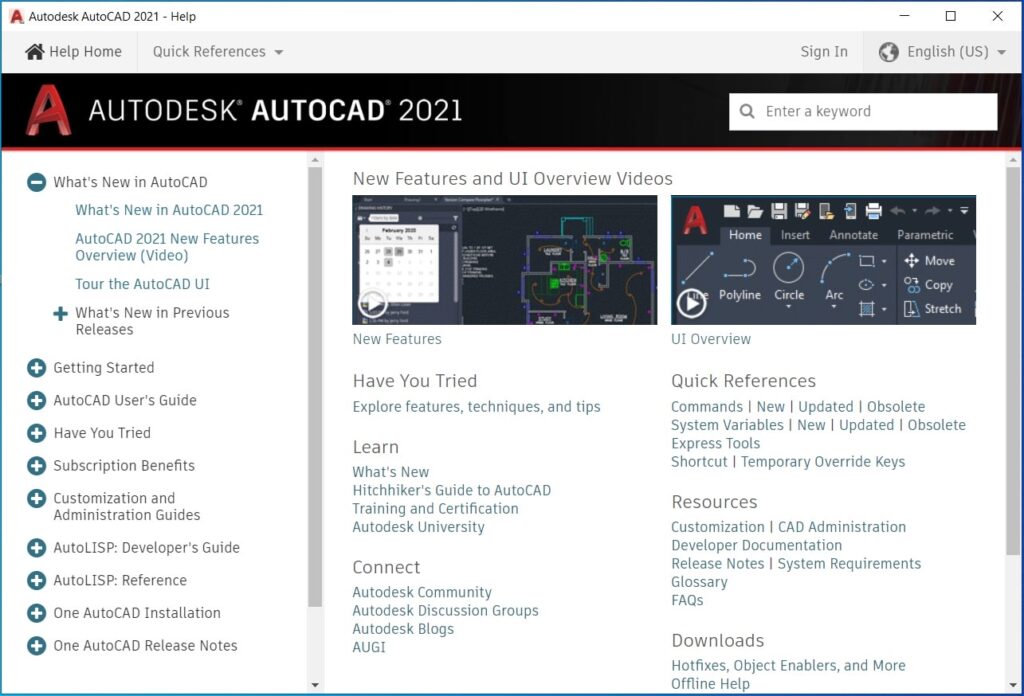Open Hitchhiker's Guide to AutoCAD
The image size is (1024, 696).
pos(451,490)
